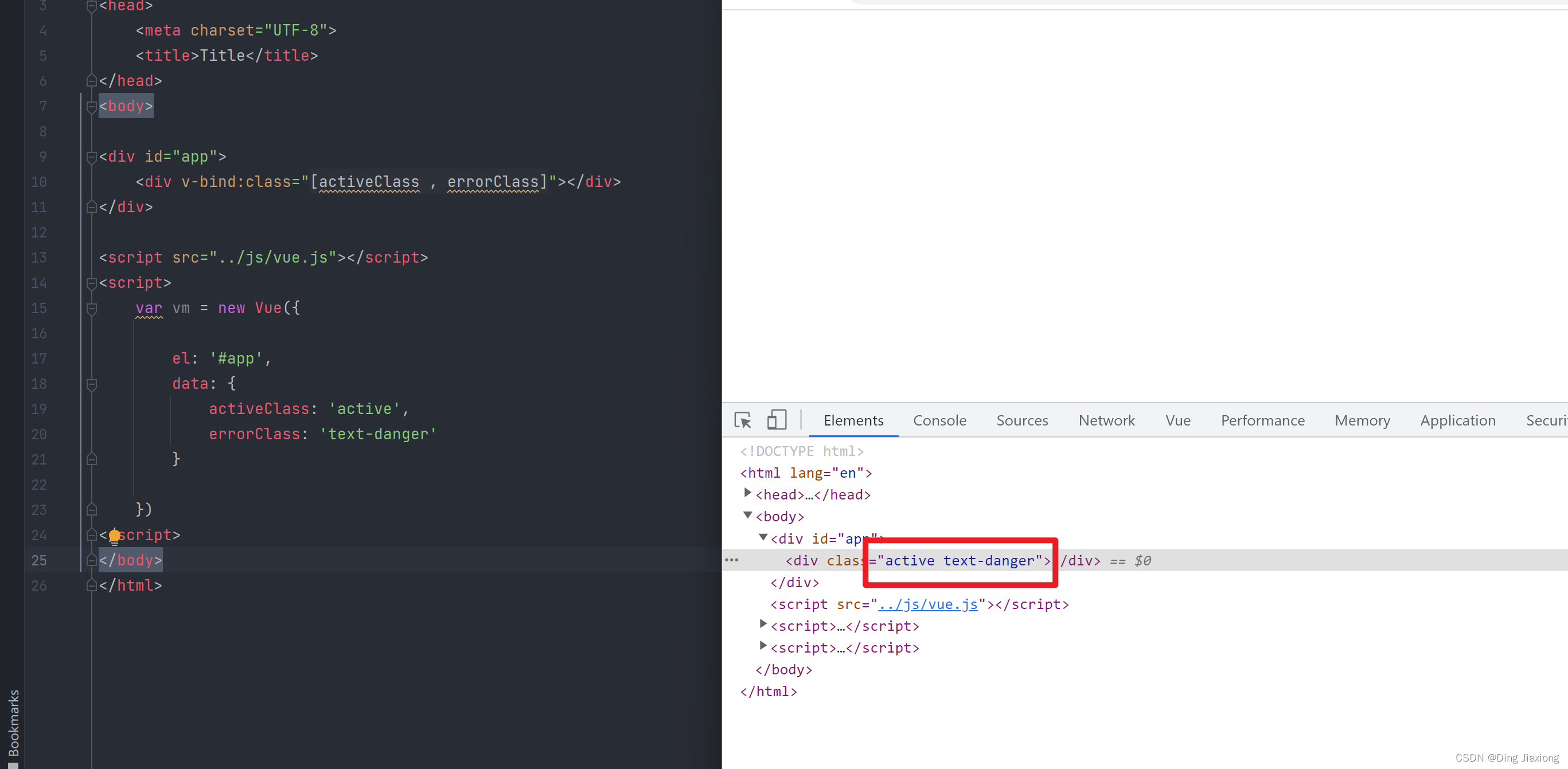Click the "UTF-8" charset value
1568x769 pixels.
click(296, 30)
